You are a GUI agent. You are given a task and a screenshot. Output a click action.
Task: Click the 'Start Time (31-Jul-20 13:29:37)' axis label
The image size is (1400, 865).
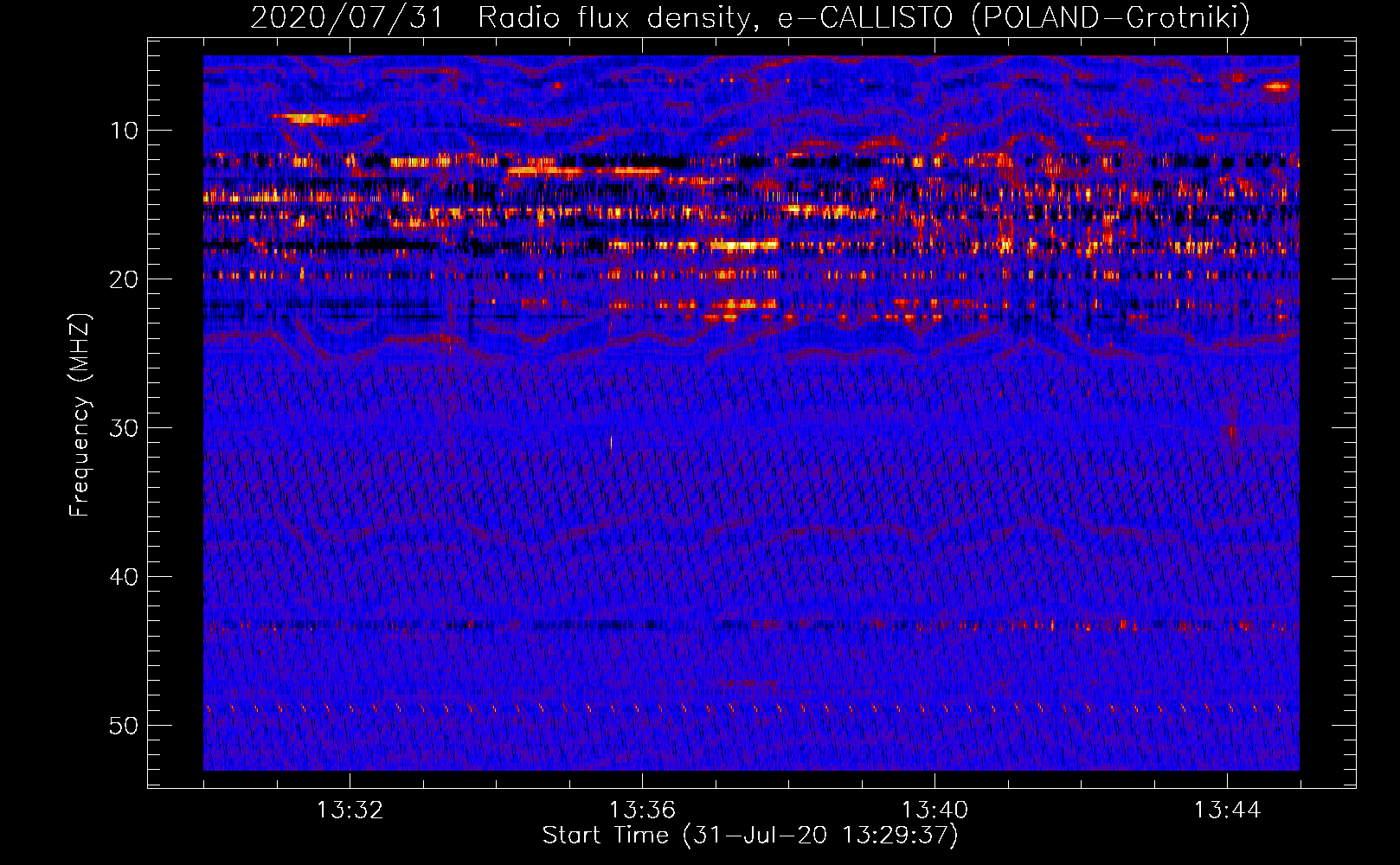[750, 836]
